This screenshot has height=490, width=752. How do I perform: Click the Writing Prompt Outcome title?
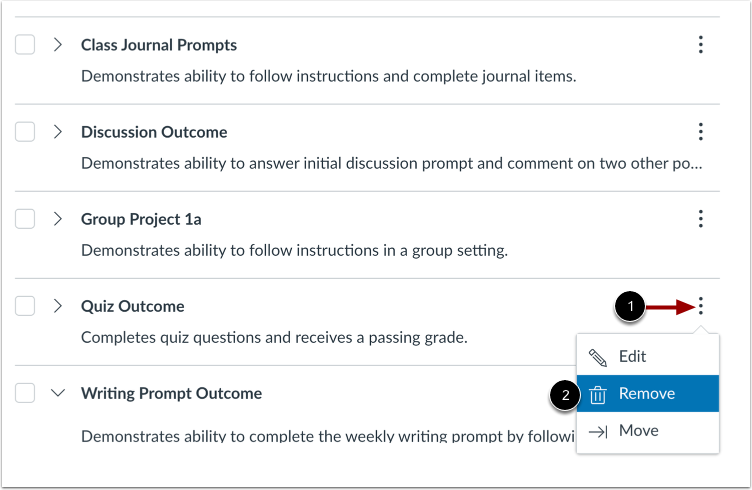click(x=171, y=393)
